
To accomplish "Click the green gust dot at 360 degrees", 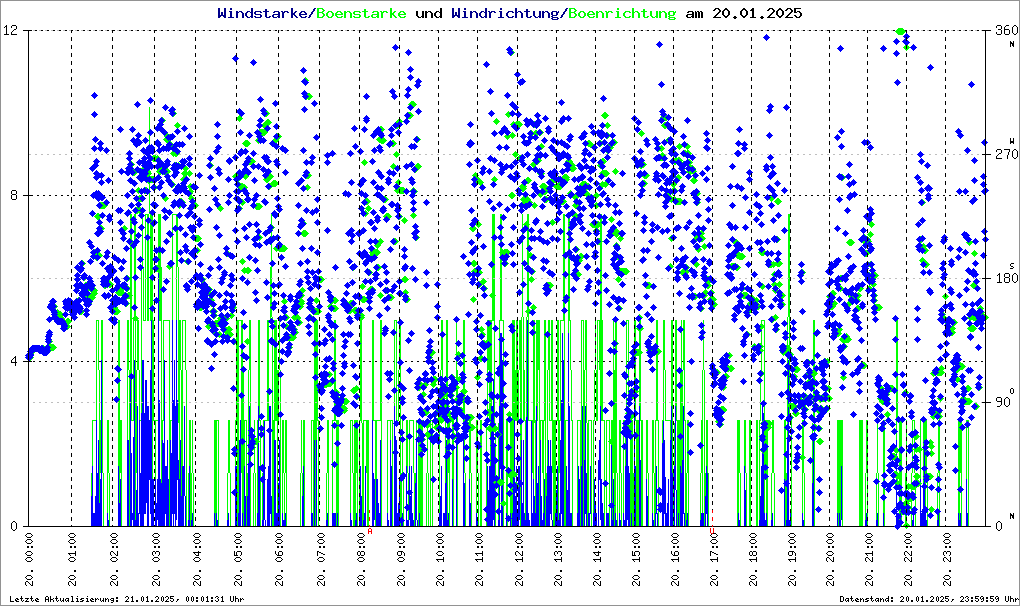I will (901, 32).
